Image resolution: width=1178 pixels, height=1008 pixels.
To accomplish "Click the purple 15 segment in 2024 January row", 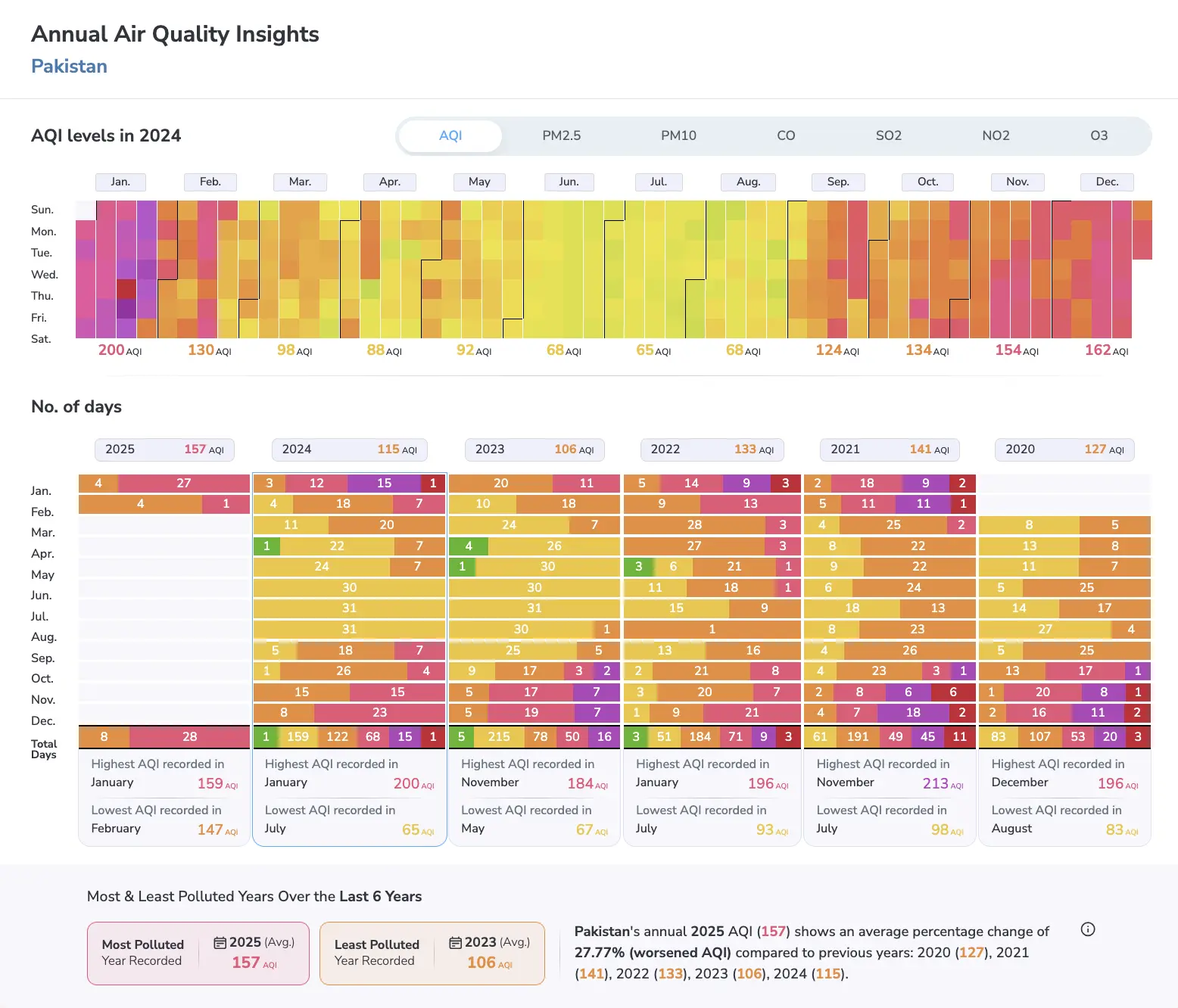I will tap(384, 483).
